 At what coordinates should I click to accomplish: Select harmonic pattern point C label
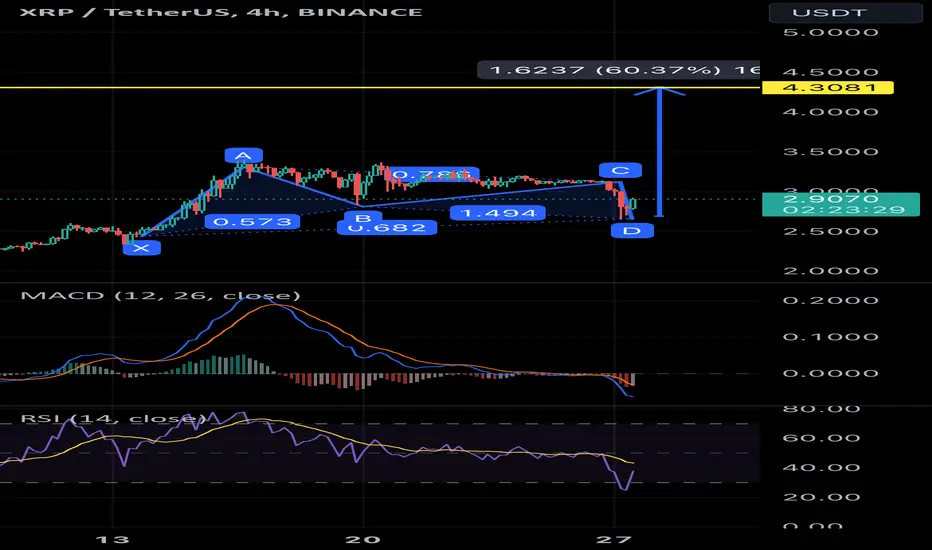pyautogui.click(x=620, y=170)
